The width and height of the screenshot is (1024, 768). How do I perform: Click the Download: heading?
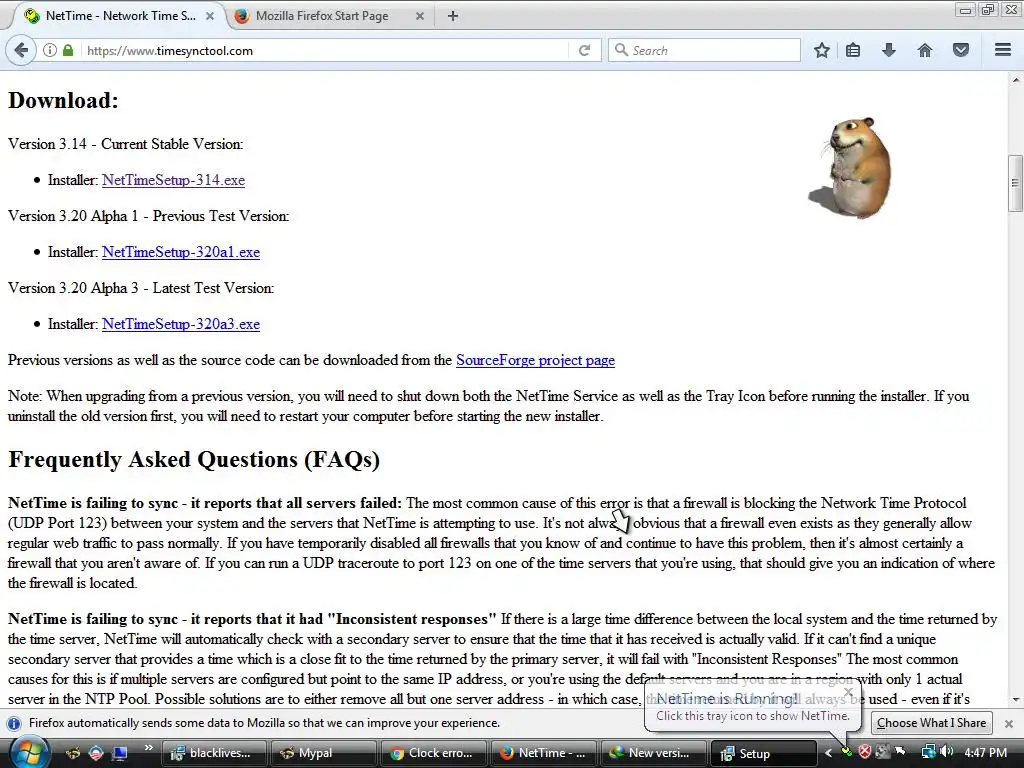63,101
